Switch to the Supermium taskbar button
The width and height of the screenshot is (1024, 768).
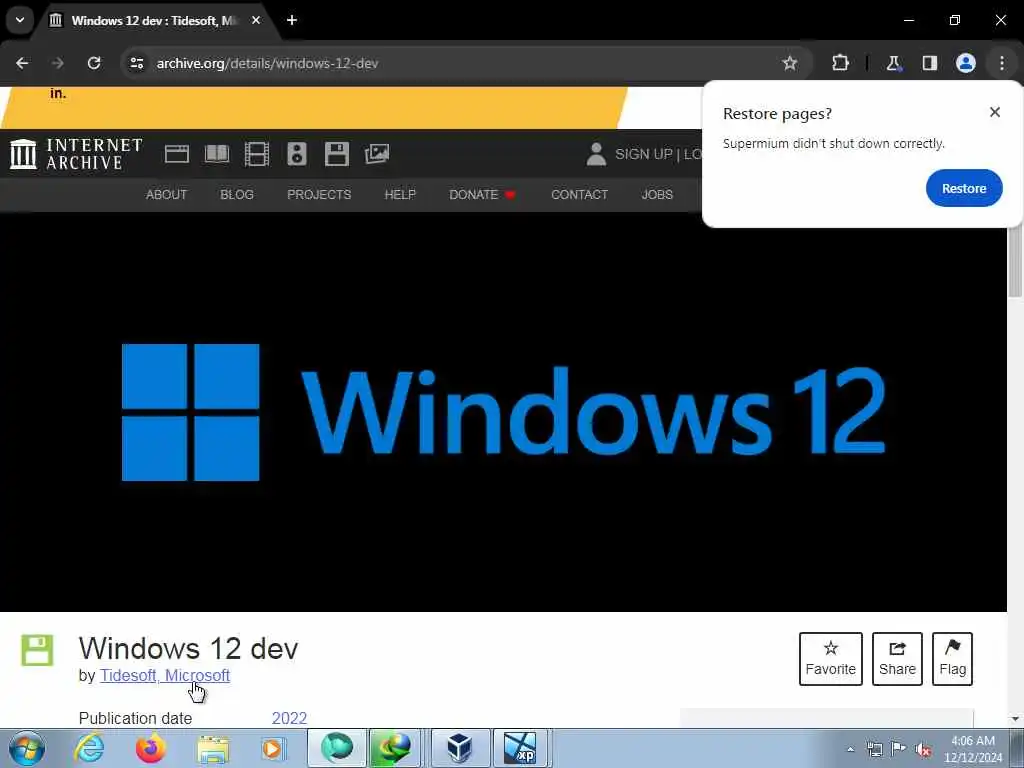(336, 748)
